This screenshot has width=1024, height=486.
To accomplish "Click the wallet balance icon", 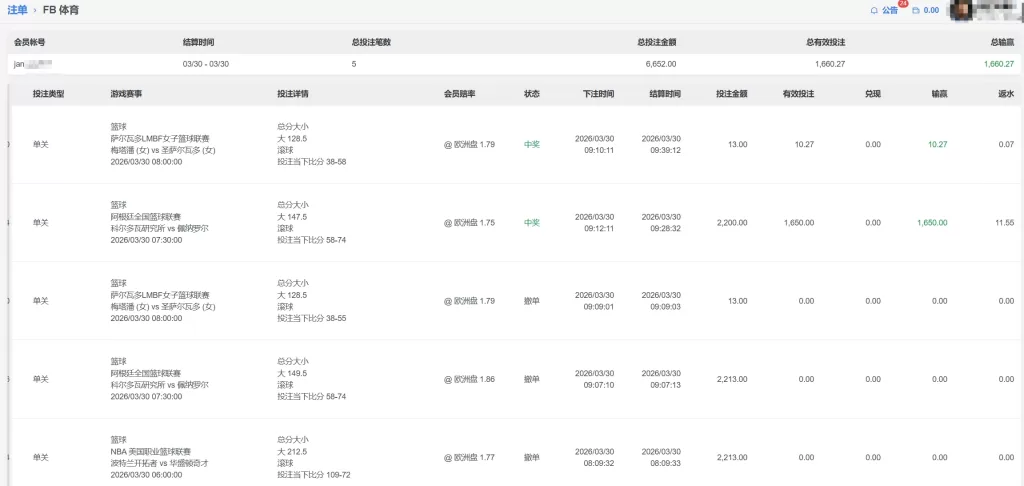I will coord(915,10).
